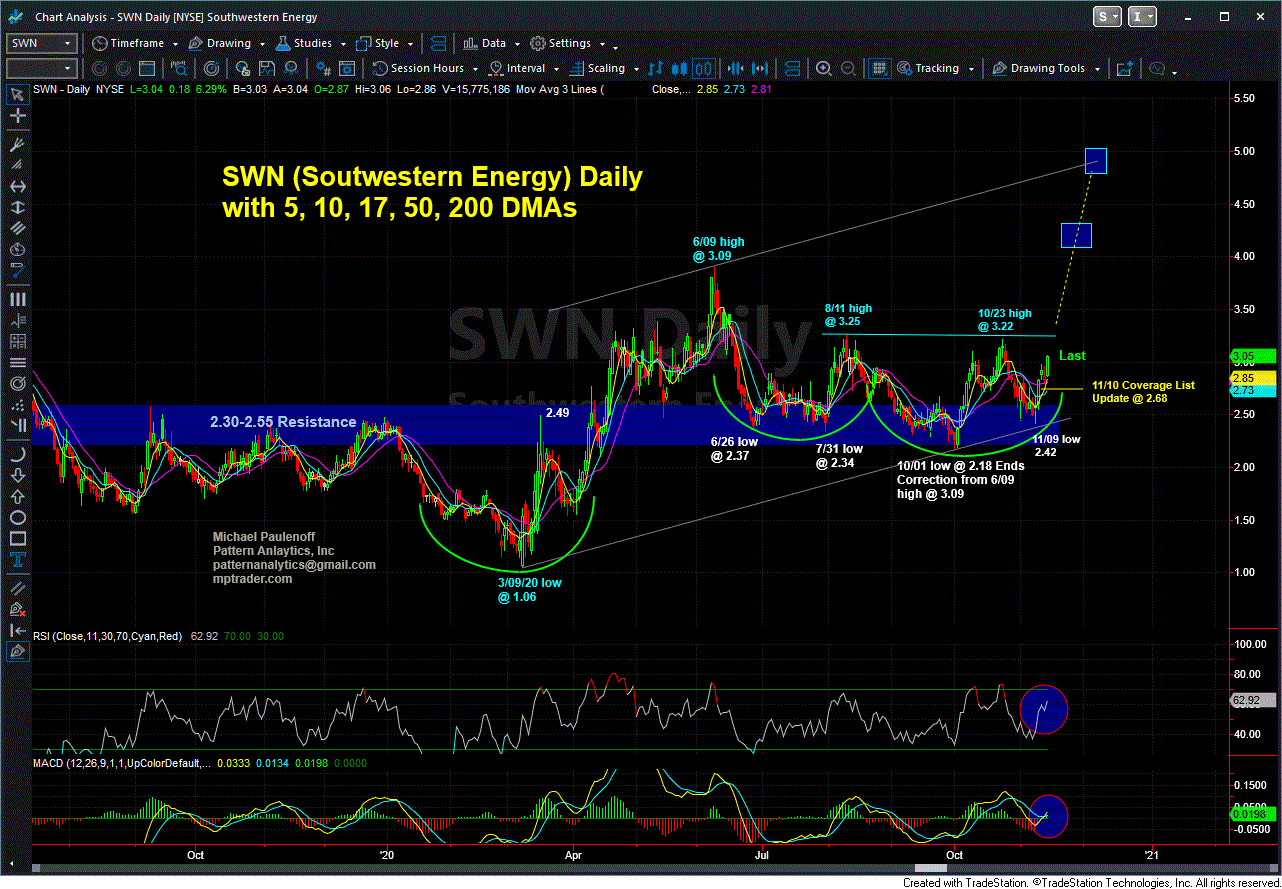
Task: Toggle the drawing toolbar pencil button at sidebar bottom
Action: [x=17, y=652]
